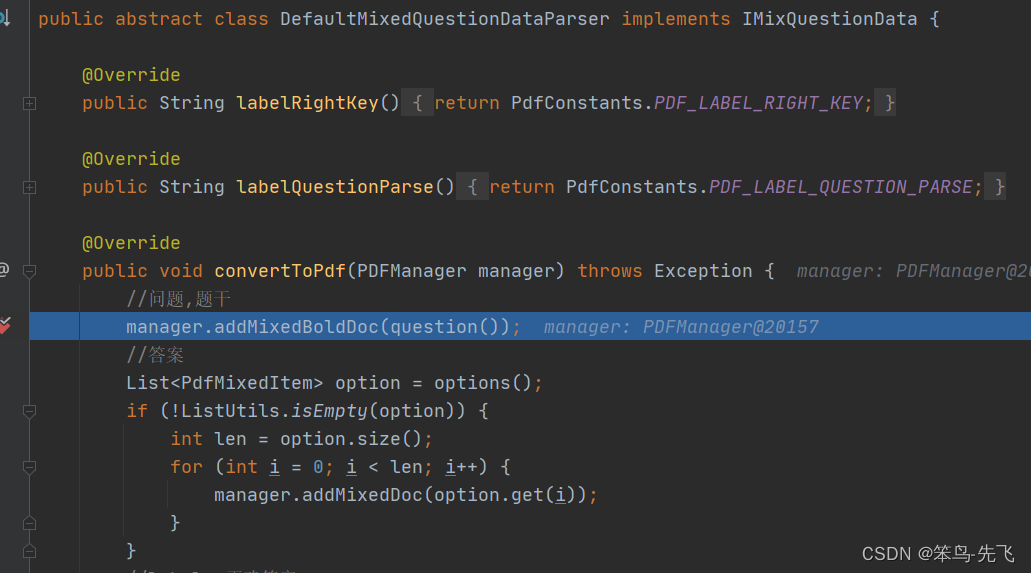Click the fold end marker at the if block's closing brace
The width and height of the screenshot is (1031, 573).
click(x=30, y=551)
